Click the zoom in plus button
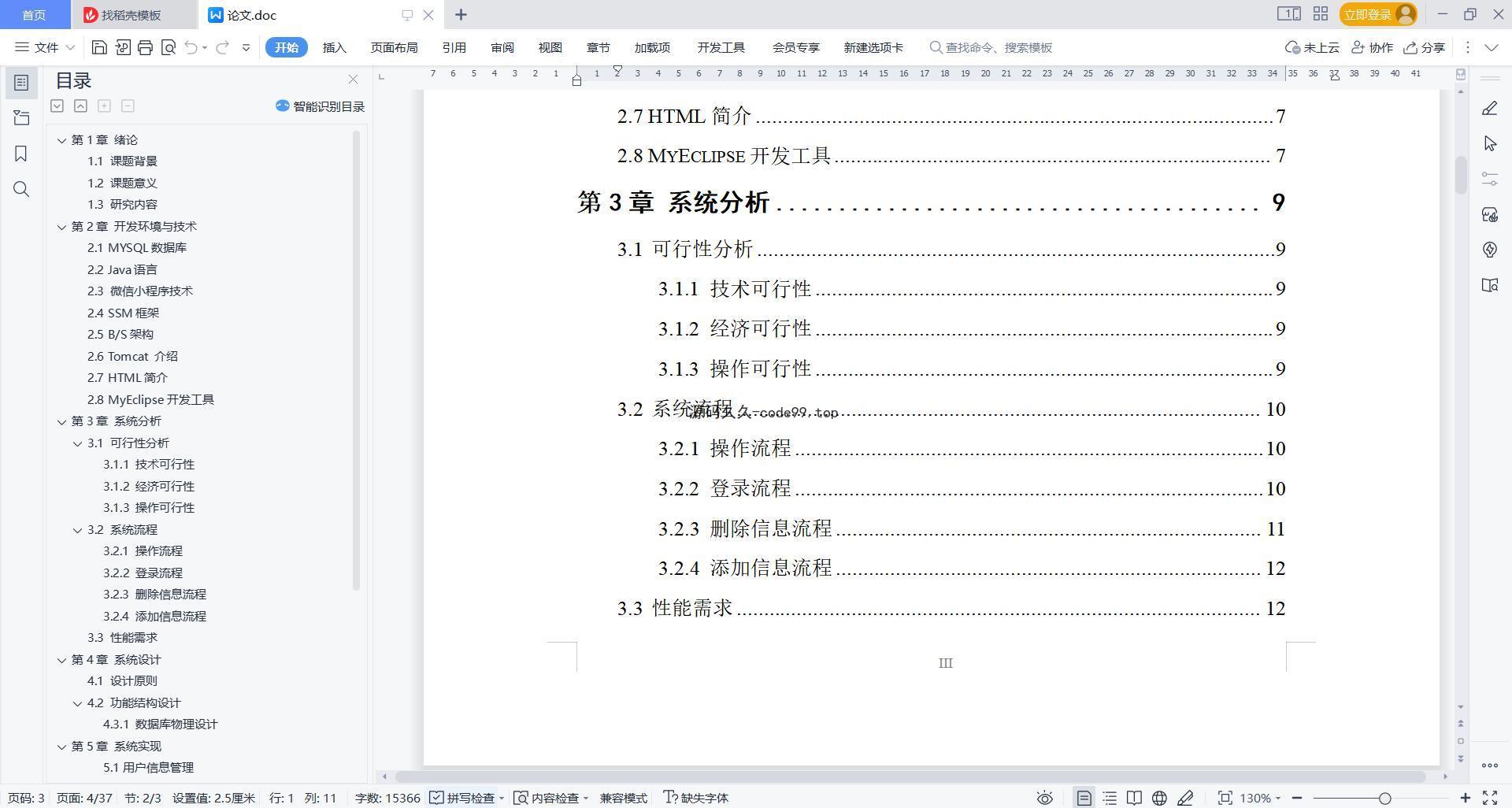The image size is (1512, 808). coord(1465,798)
